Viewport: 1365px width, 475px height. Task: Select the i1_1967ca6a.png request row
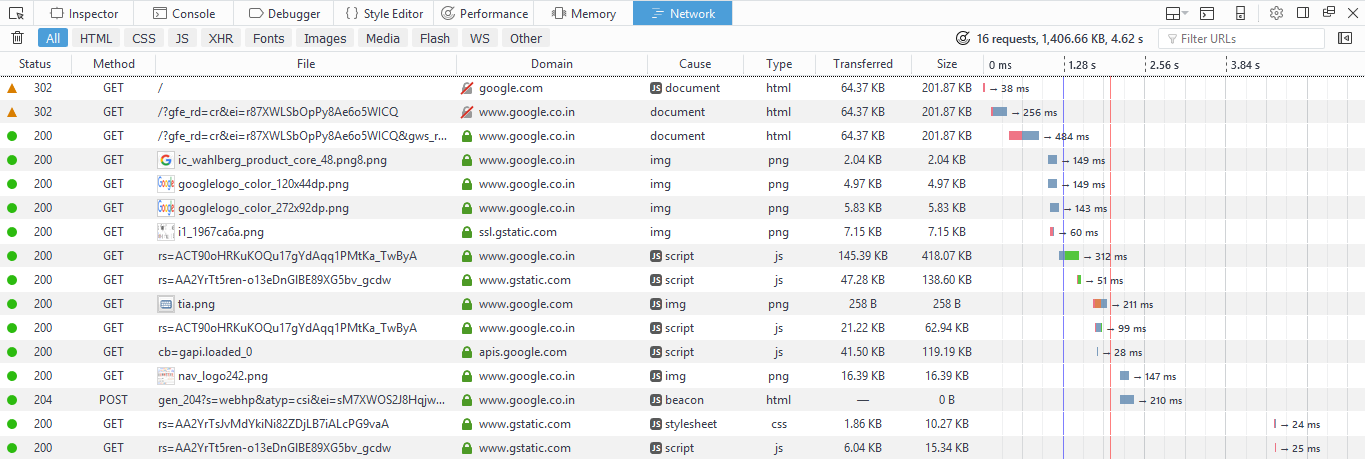tap(682, 232)
